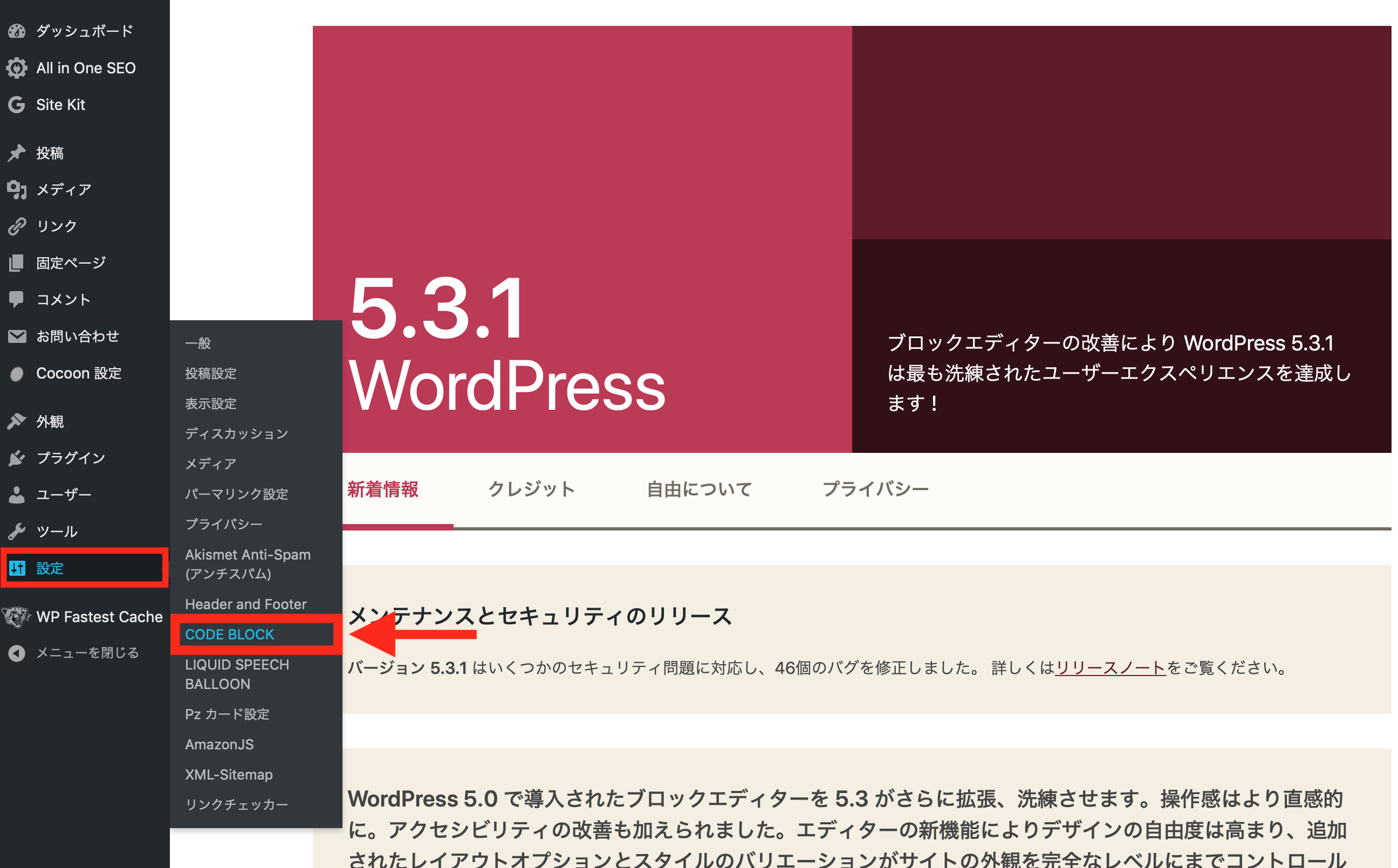Click the Cocoon 設定 circle icon
The height and width of the screenshot is (868, 1398).
tap(17, 374)
